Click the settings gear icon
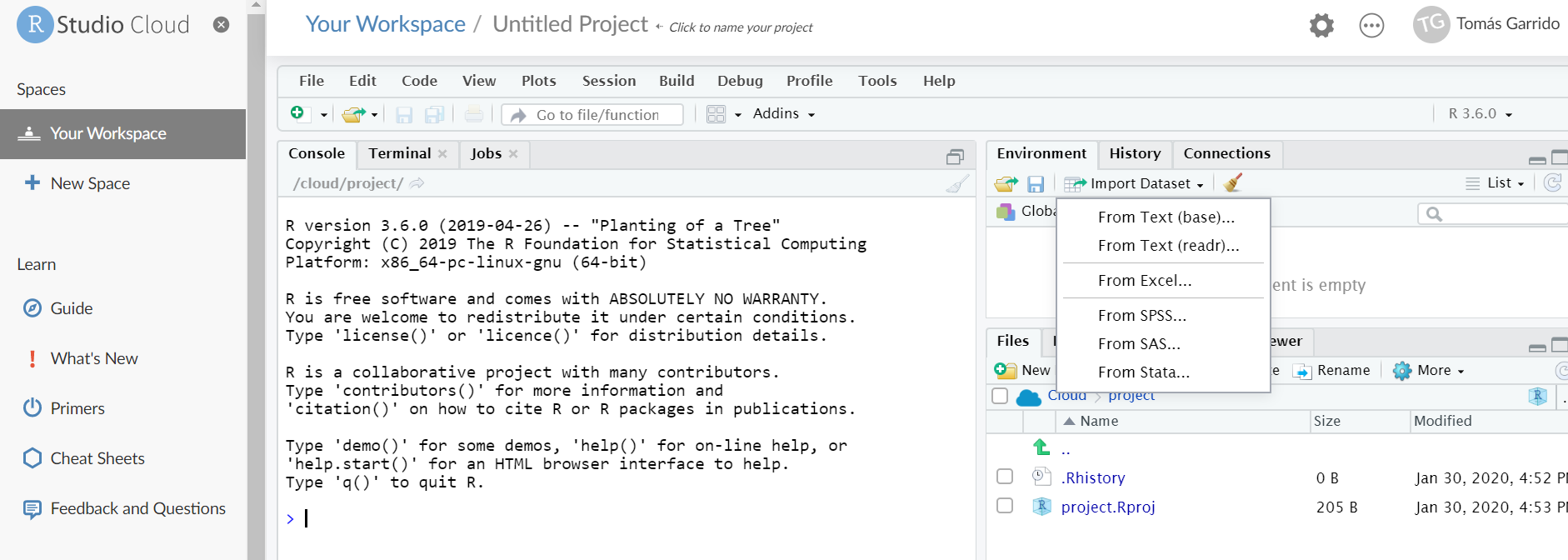 coord(1321,26)
